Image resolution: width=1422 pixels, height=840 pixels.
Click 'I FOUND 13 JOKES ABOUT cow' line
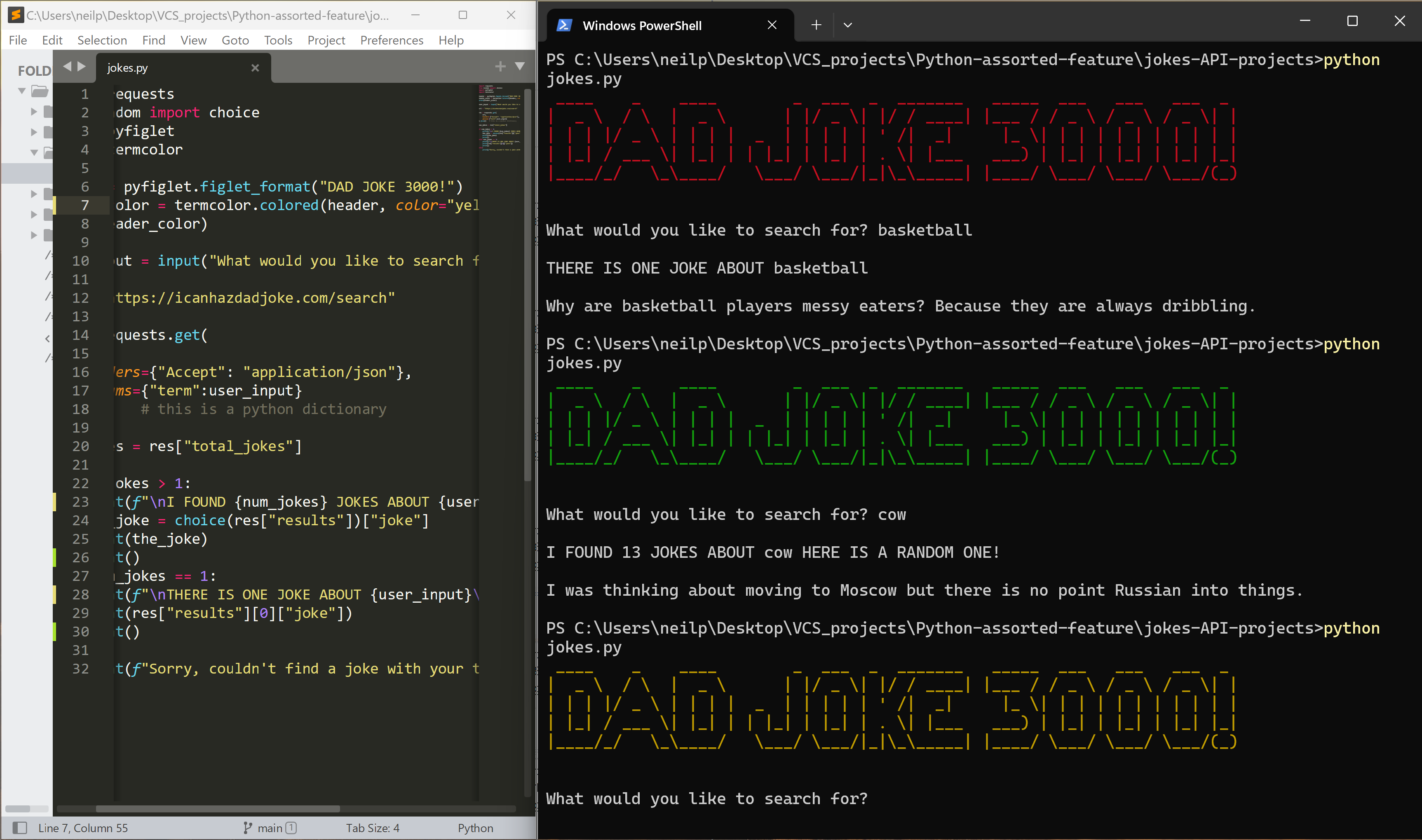[x=773, y=552]
